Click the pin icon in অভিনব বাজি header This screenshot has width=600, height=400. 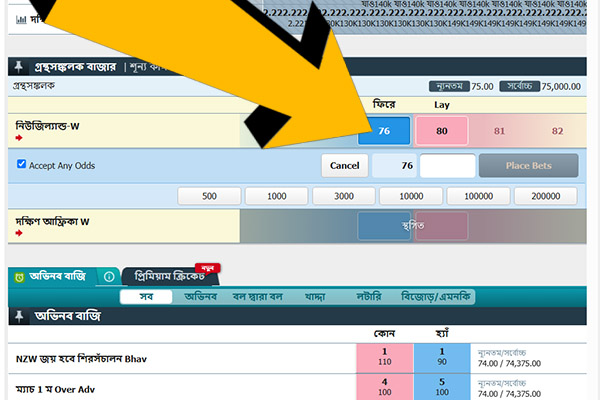tap(18, 316)
